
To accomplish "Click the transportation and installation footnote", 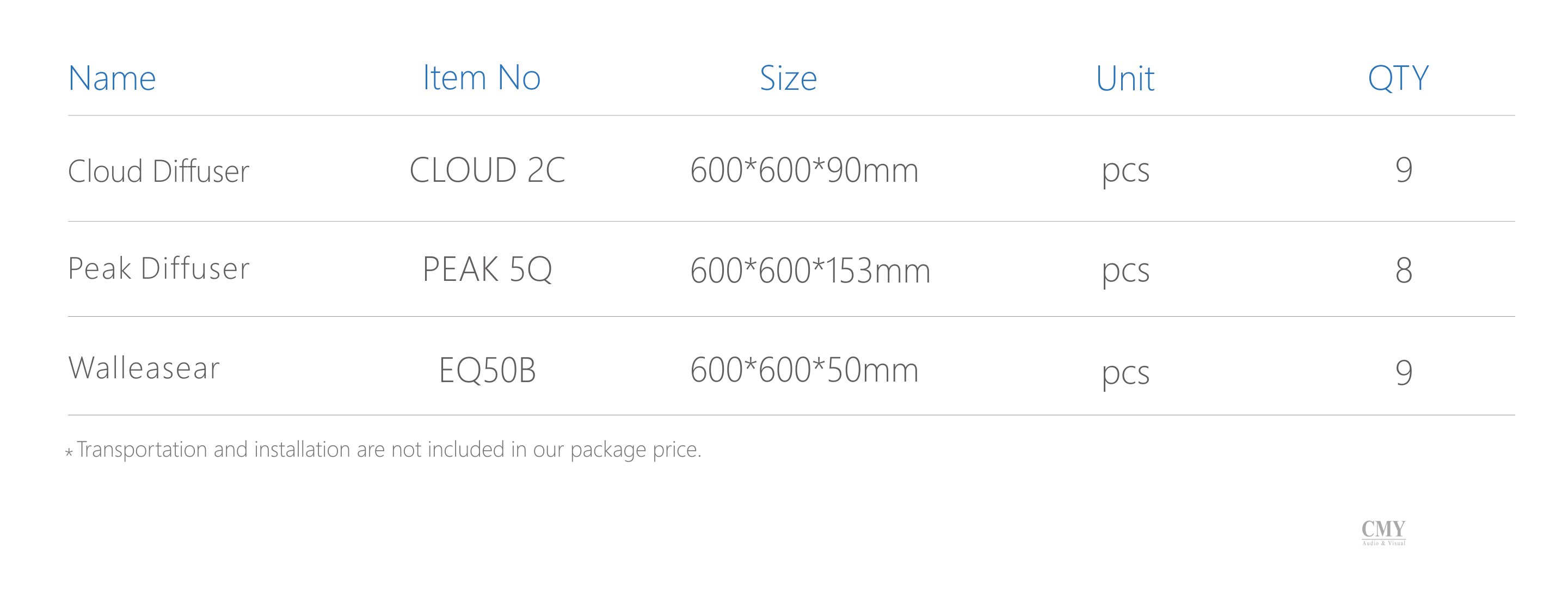I will (384, 450).
